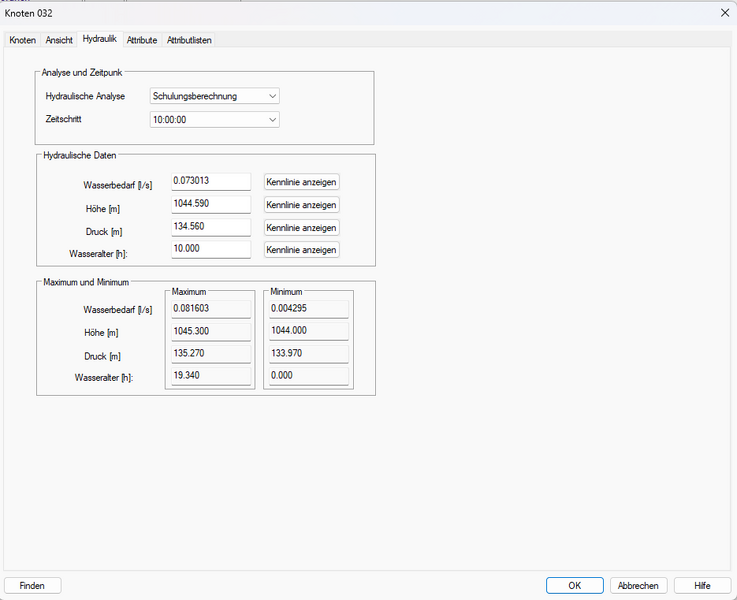Click the Zeitschritt label

[63, 119]
